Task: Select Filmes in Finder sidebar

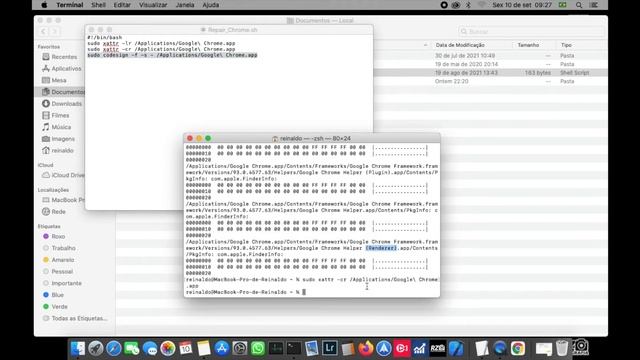Action: (56, 115)
